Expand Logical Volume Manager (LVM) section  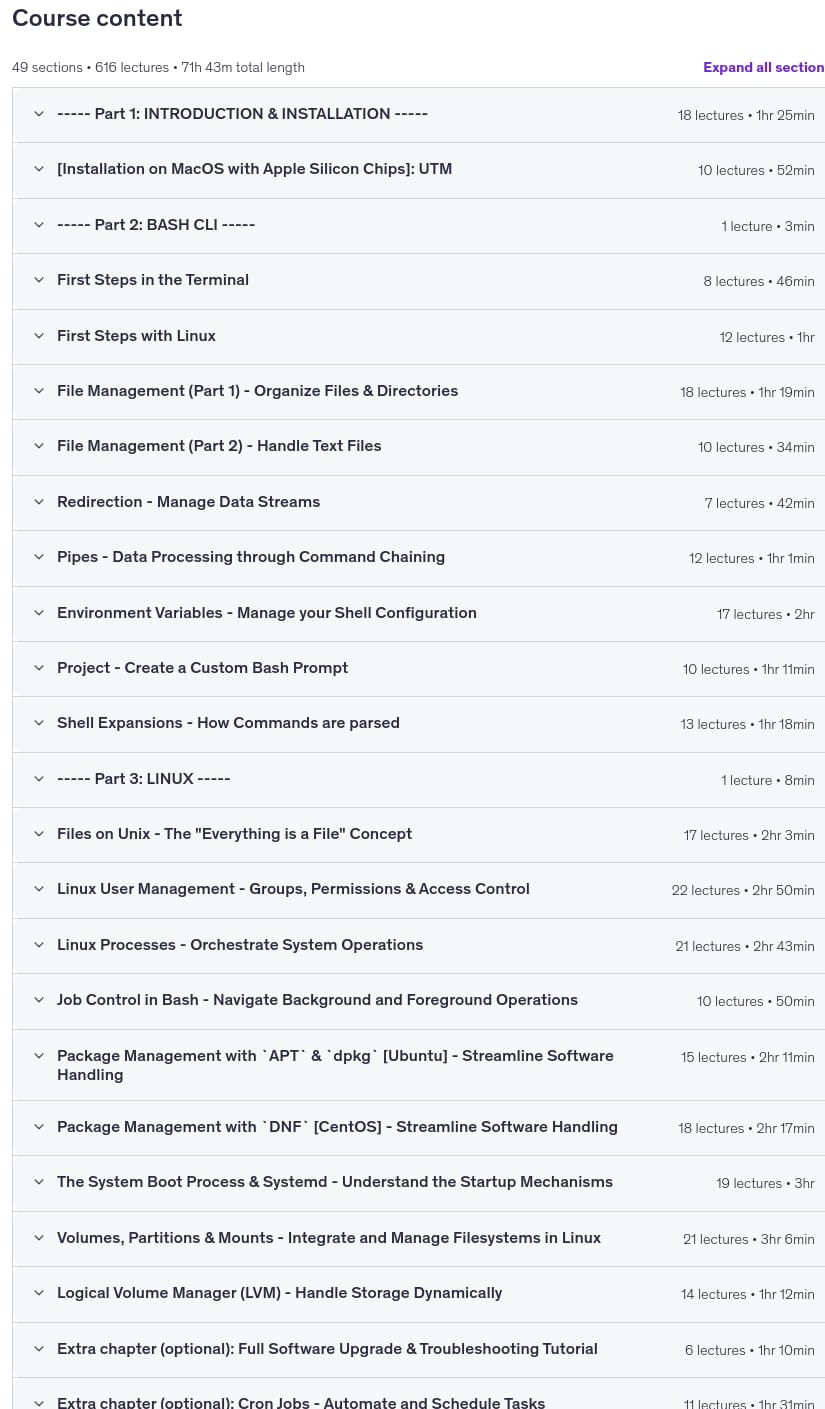point(418,1294)
